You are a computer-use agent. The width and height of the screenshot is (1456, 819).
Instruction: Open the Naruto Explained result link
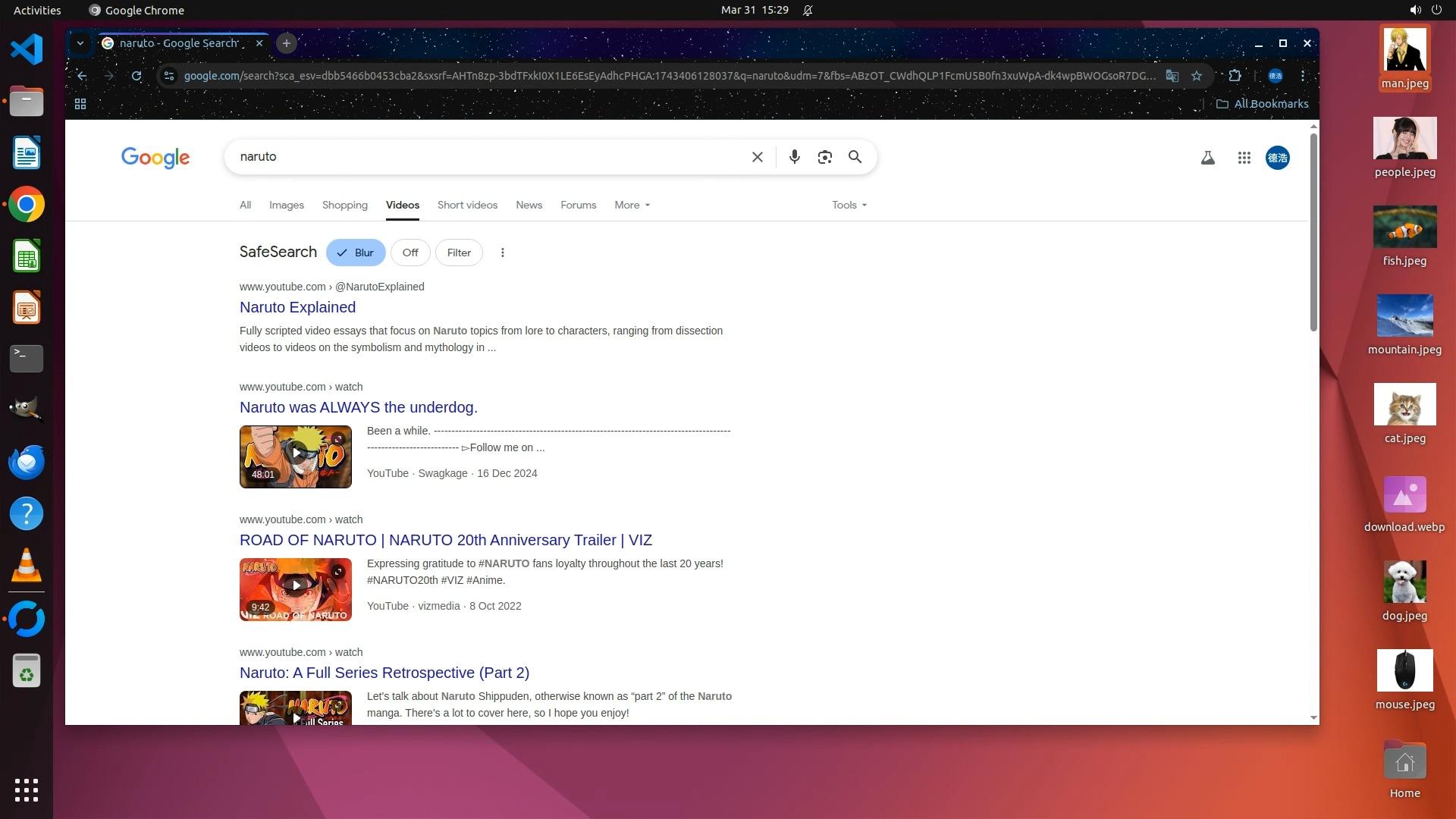pyautogui.click(x=297, y=307)
